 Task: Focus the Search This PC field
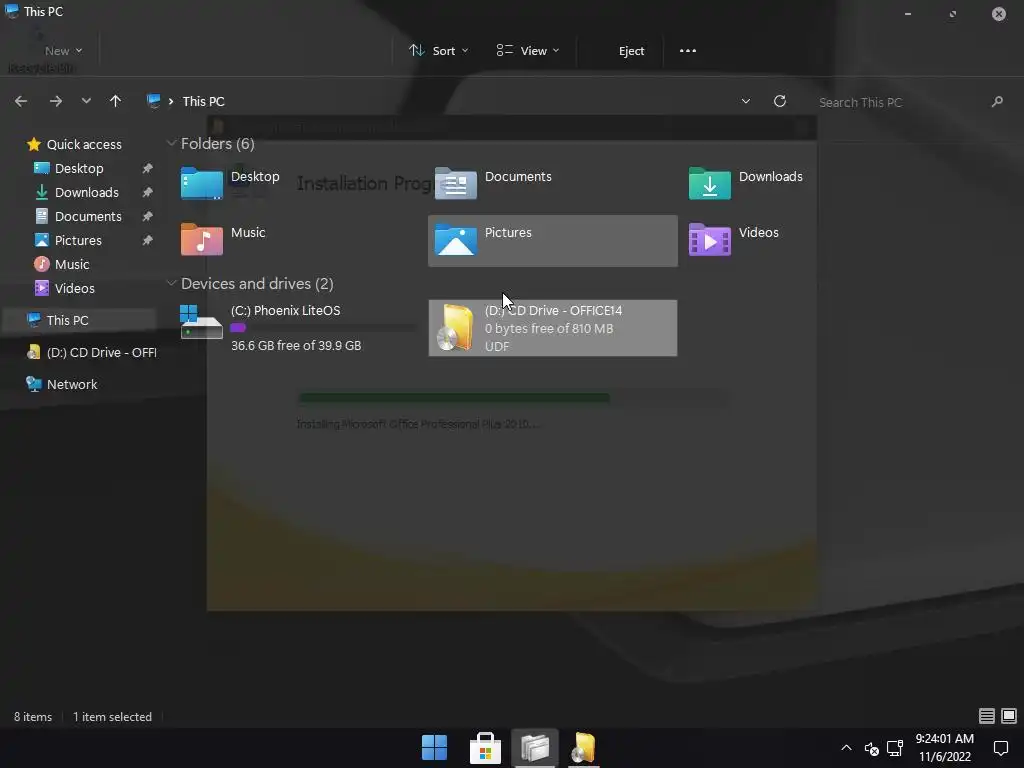click(901, 102)
